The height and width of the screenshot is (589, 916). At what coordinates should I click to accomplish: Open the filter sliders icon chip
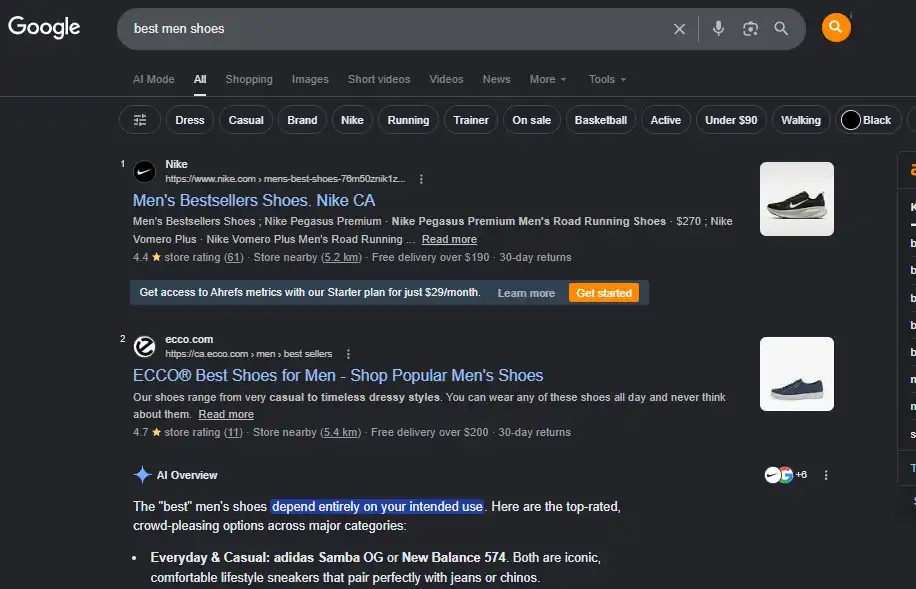pyautogui.click(x=140, y=120)
